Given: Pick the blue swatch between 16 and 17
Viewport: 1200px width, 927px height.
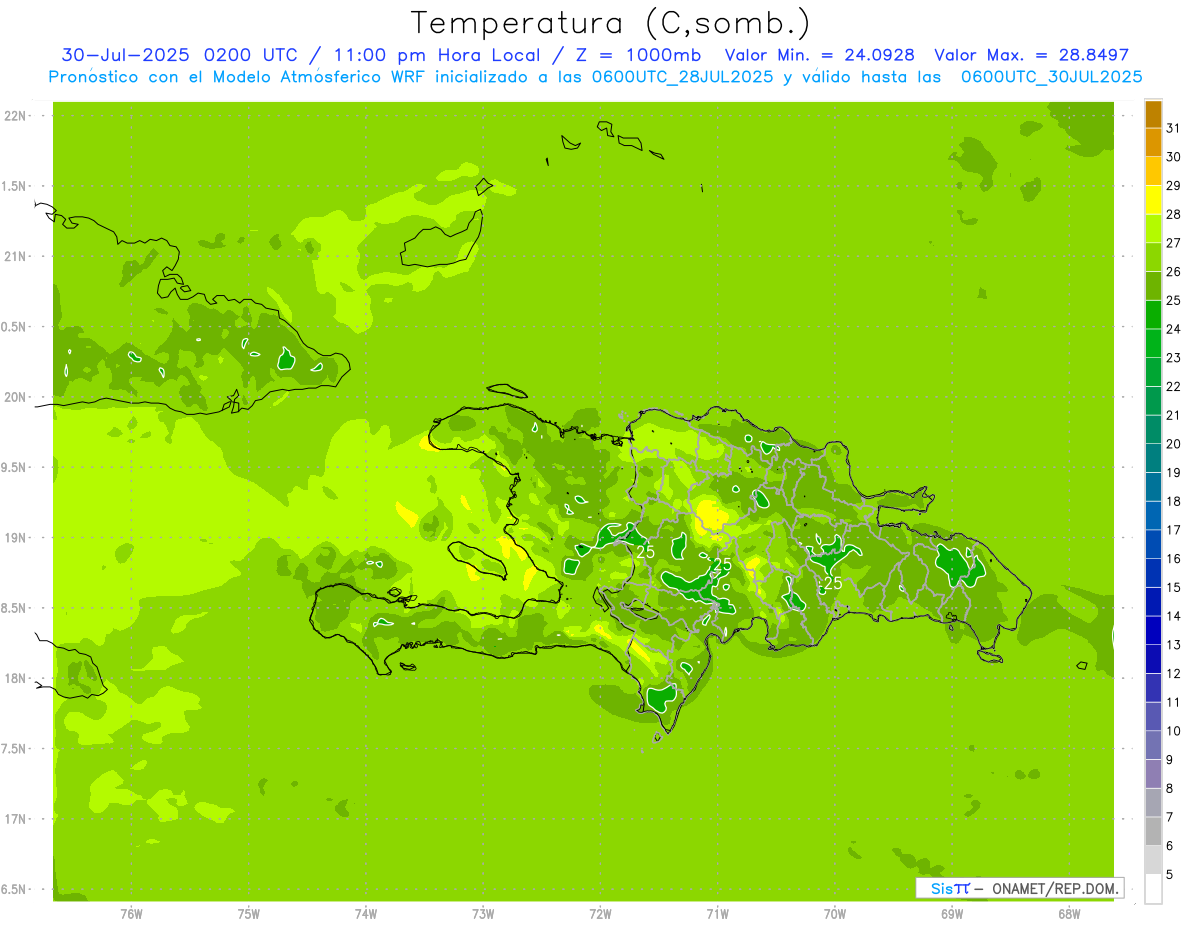Looking at the screenshot, I should tap(1153, 545).
